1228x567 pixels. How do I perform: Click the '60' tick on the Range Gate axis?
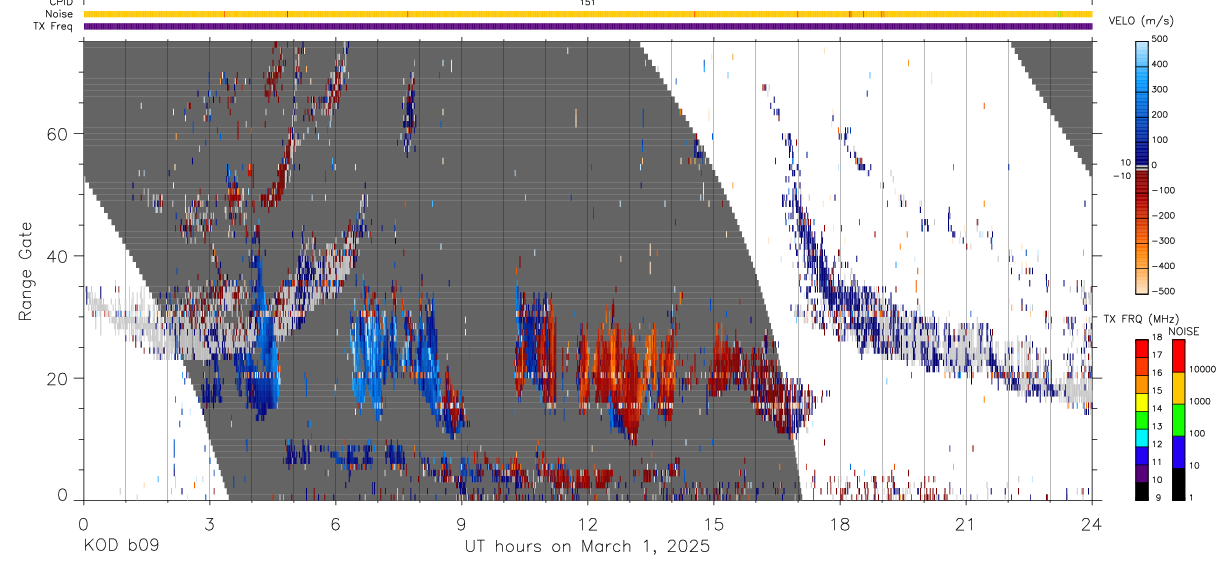(58, 134)
